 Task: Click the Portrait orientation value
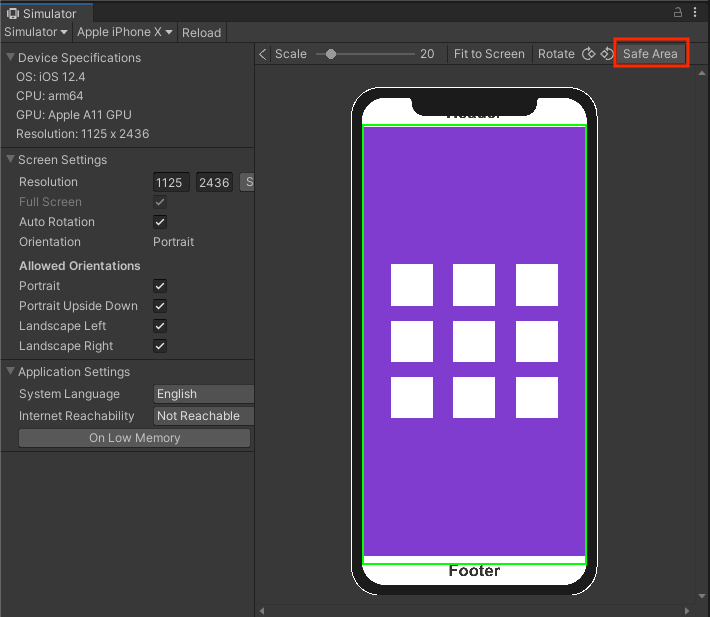click(173, 242)
